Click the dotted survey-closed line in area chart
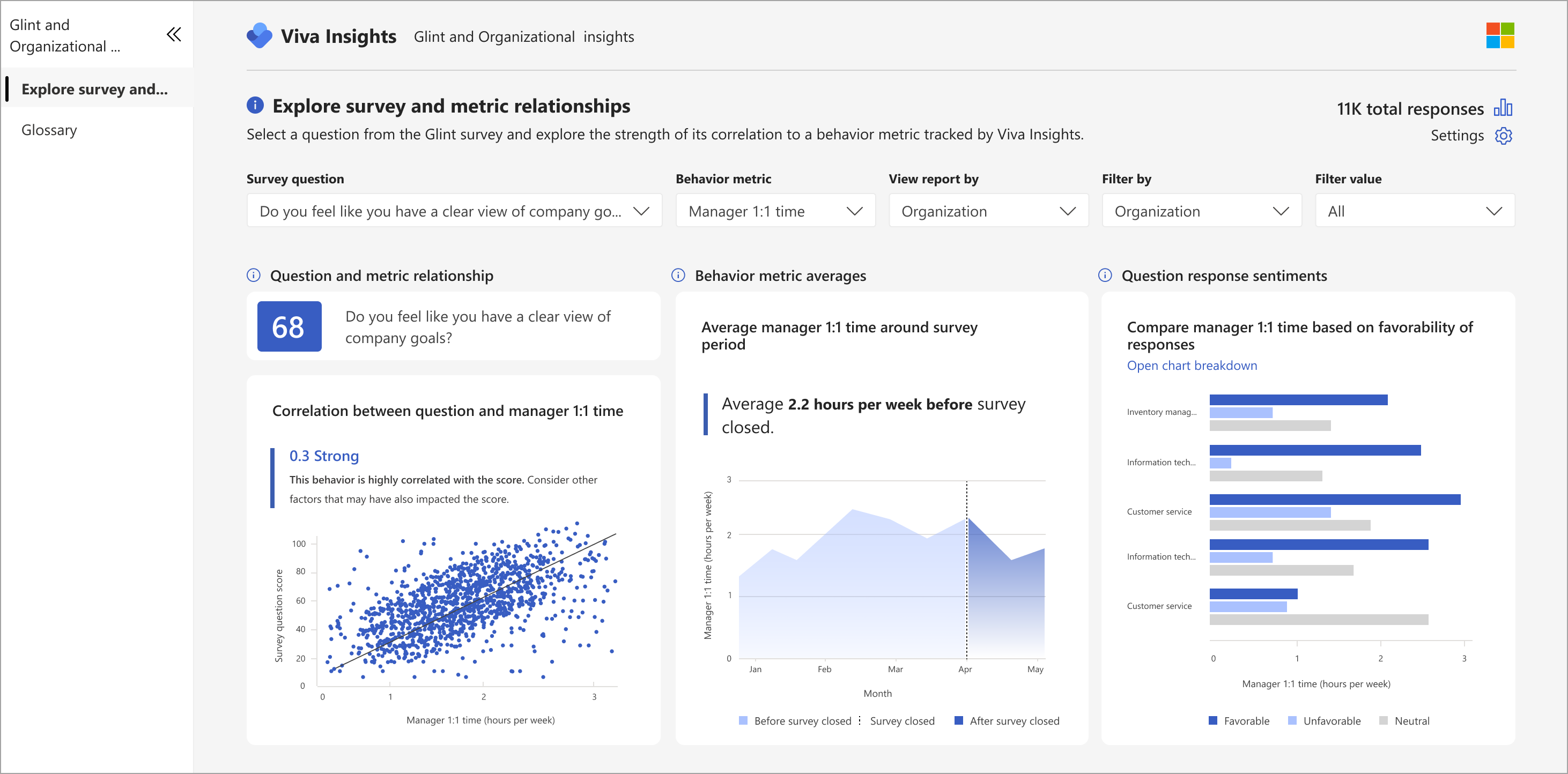The width and height of the screenshot is (1568, 774). (967, 570)
